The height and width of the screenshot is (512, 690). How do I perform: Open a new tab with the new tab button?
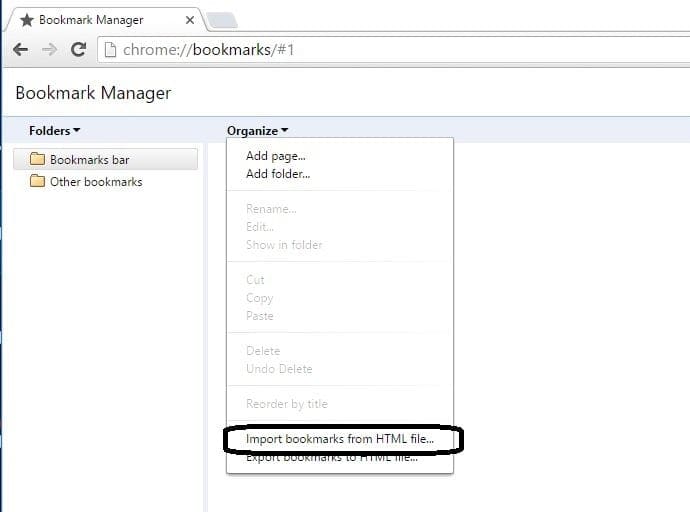[221, 20]
